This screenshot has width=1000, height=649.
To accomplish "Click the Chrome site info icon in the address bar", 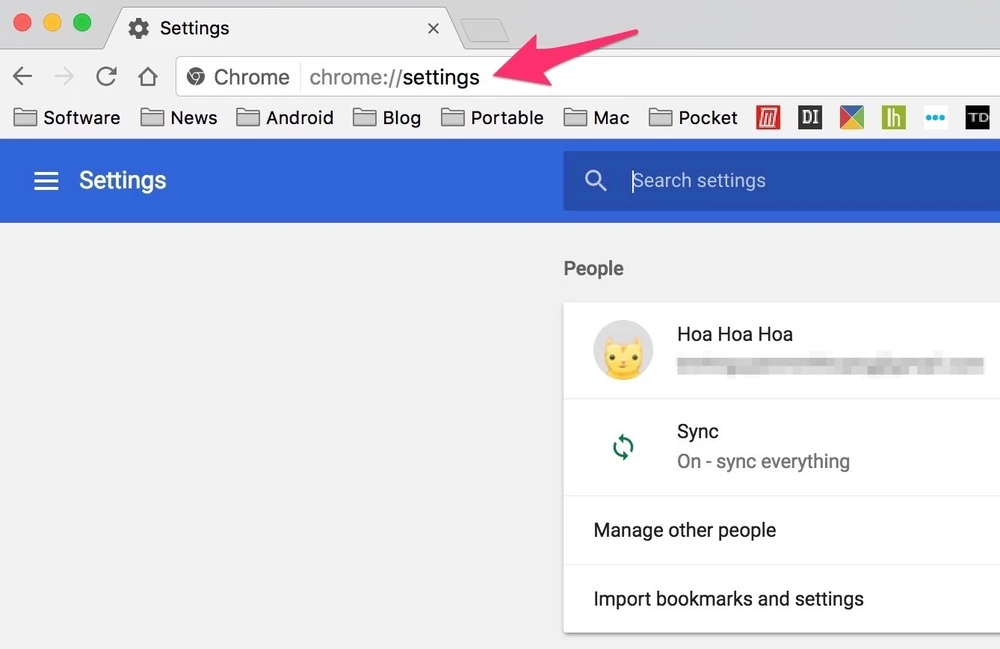I will coord(196,77).
